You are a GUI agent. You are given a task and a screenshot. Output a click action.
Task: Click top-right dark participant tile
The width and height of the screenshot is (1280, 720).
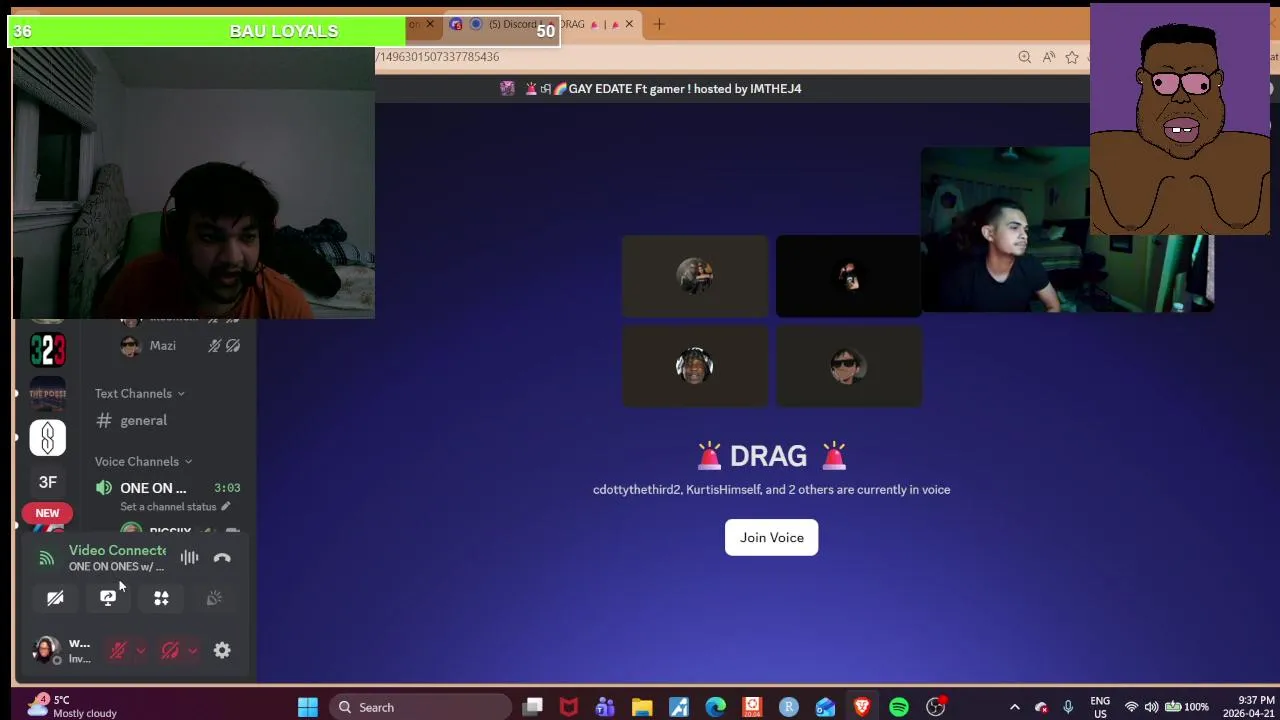(848, 276)
